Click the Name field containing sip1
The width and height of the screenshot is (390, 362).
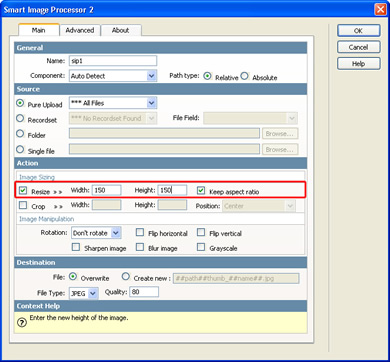coord(113,61)
